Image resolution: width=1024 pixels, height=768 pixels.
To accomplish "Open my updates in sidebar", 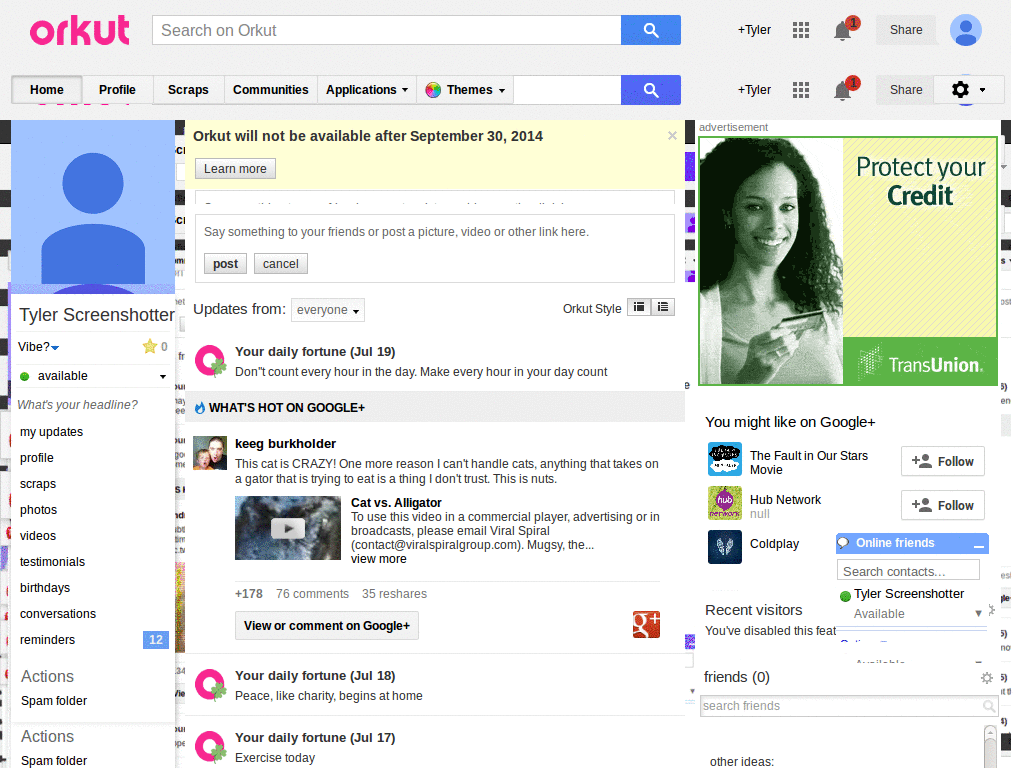I will (x=52, y=432).
